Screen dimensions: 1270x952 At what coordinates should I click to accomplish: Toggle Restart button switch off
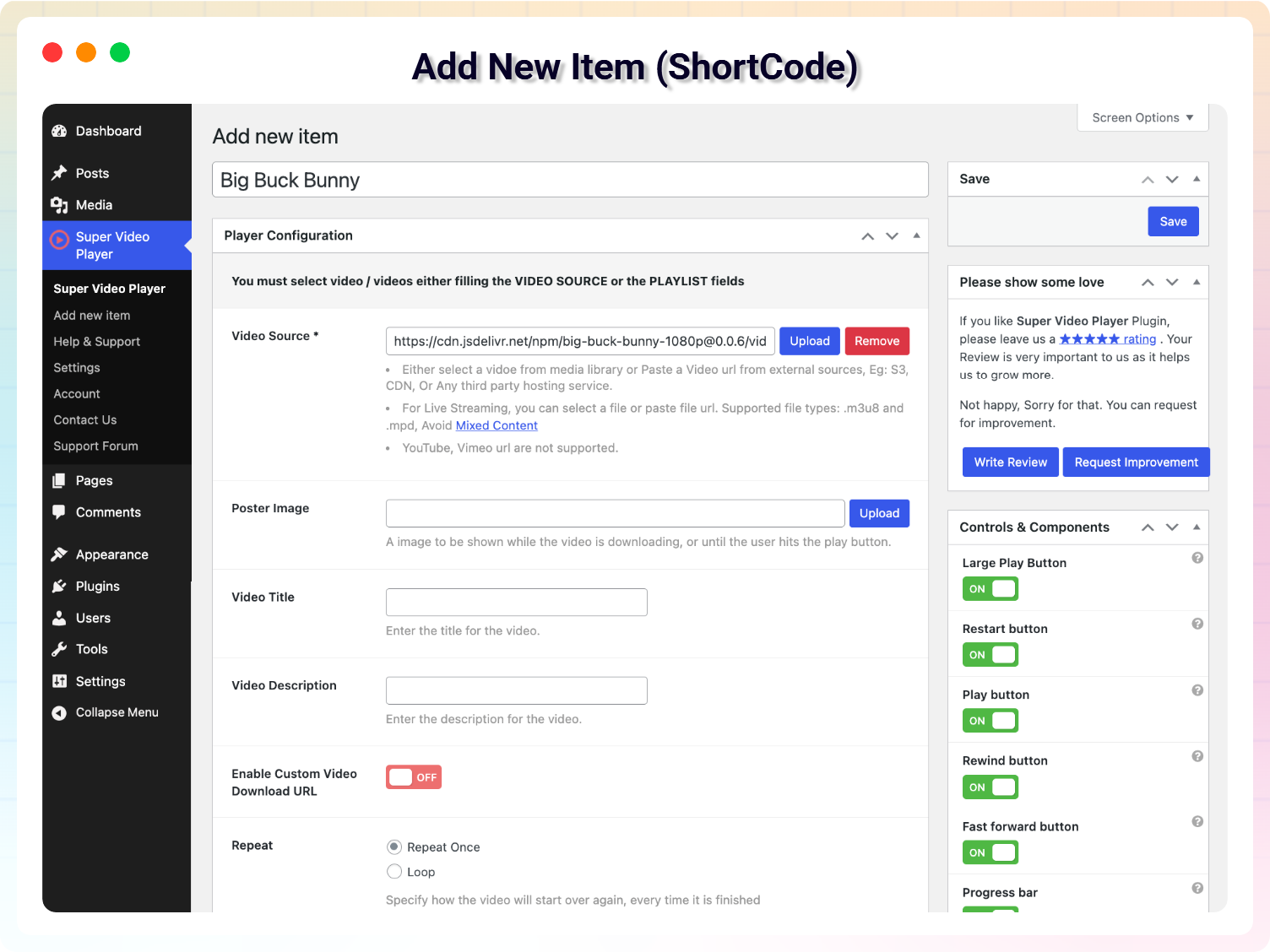tap(990, 655)
